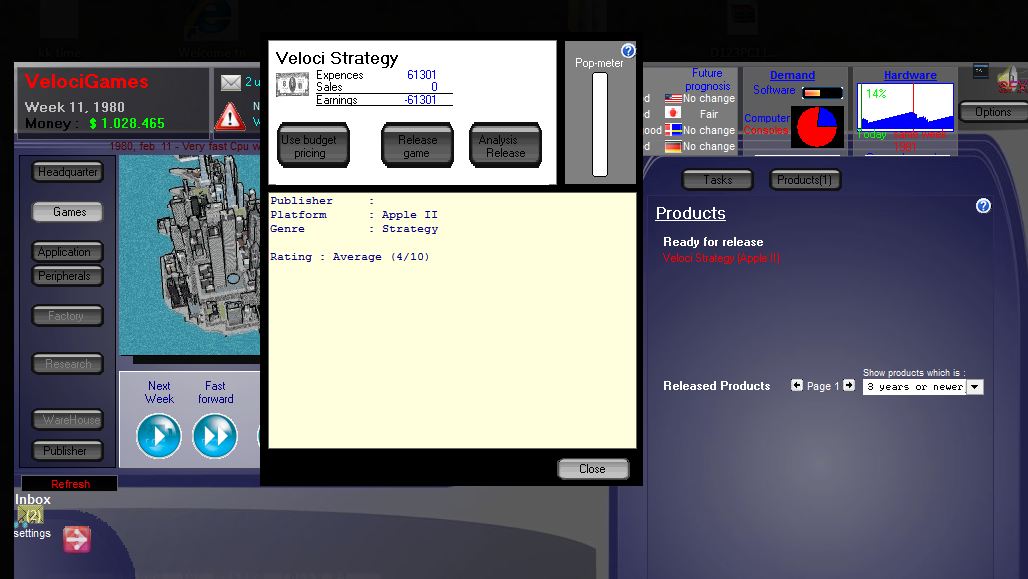
Task: Open help in the Veloci Strategy dialog
Action: 628,50
